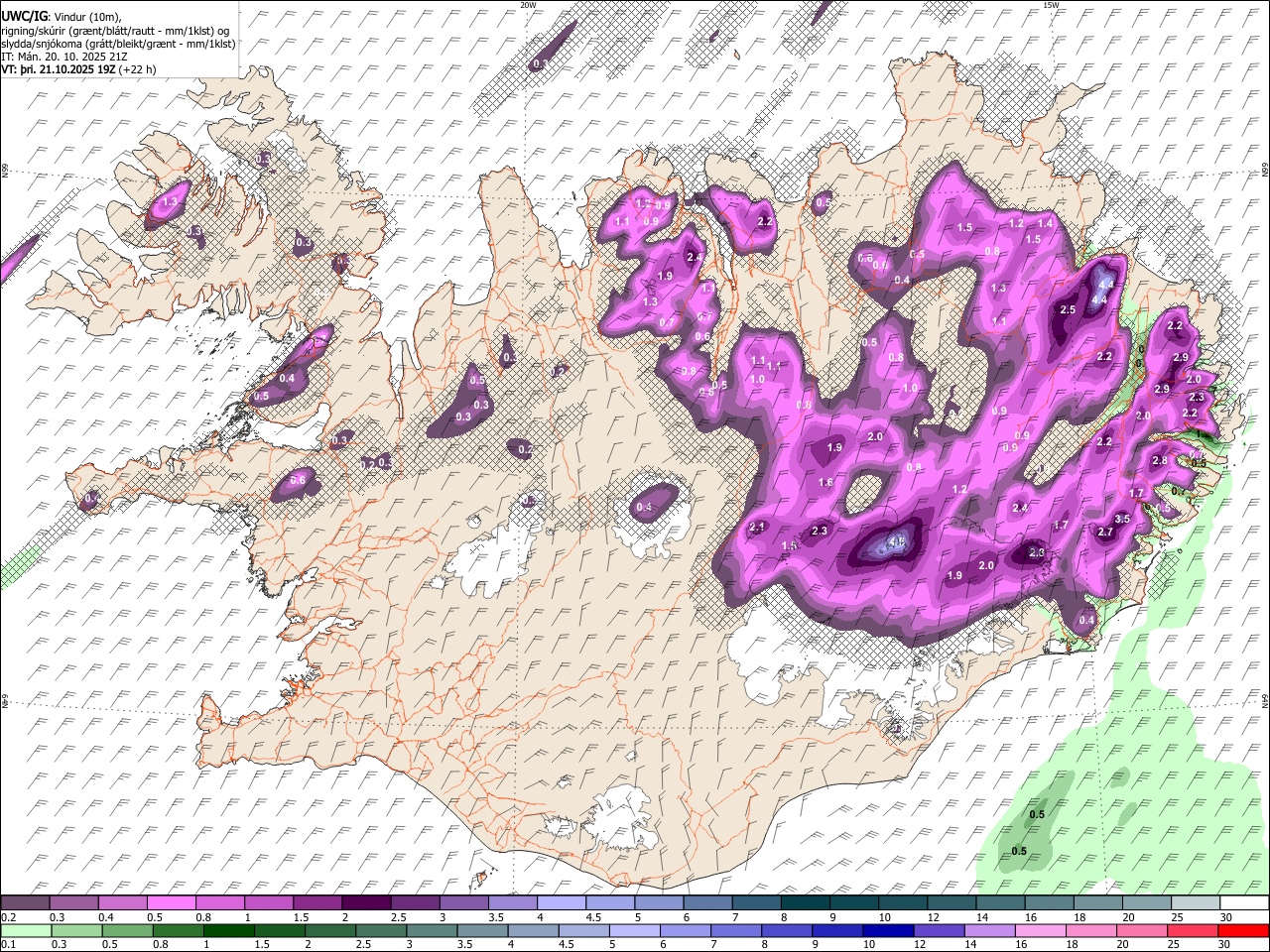Click the 2.1 snowfall value on the map
This screenshot has width=1270, height=952.
coord(757,527)
